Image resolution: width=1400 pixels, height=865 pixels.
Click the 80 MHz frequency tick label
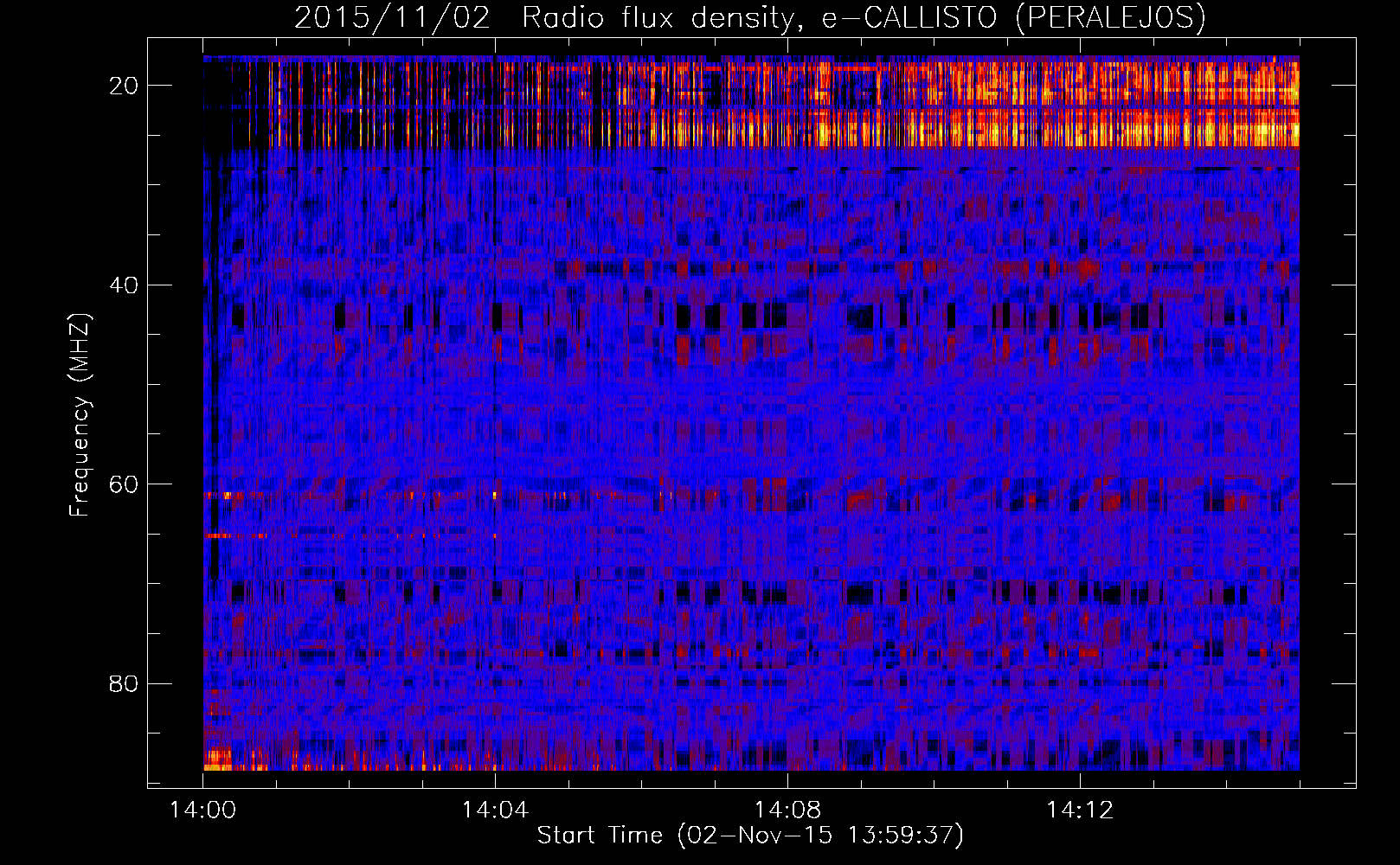(x=125, y=684)
